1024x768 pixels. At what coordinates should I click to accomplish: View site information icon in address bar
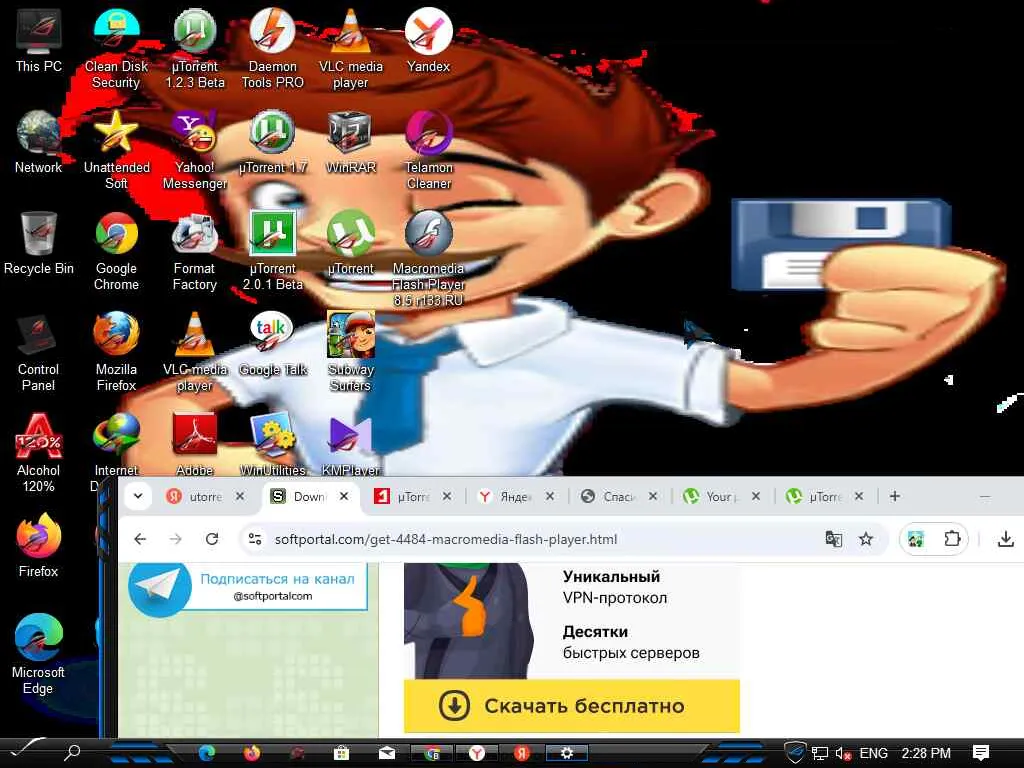[255, 539]
